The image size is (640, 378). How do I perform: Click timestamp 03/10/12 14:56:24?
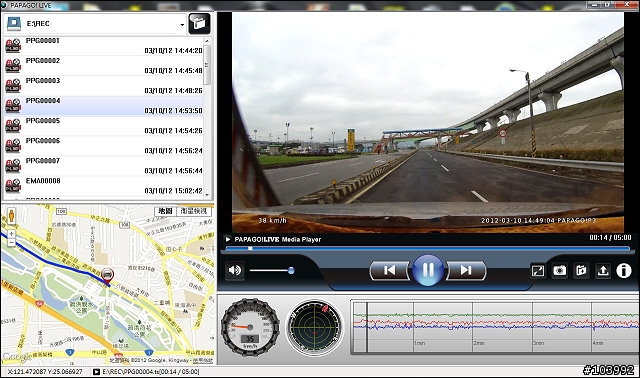tap(173, 151)
